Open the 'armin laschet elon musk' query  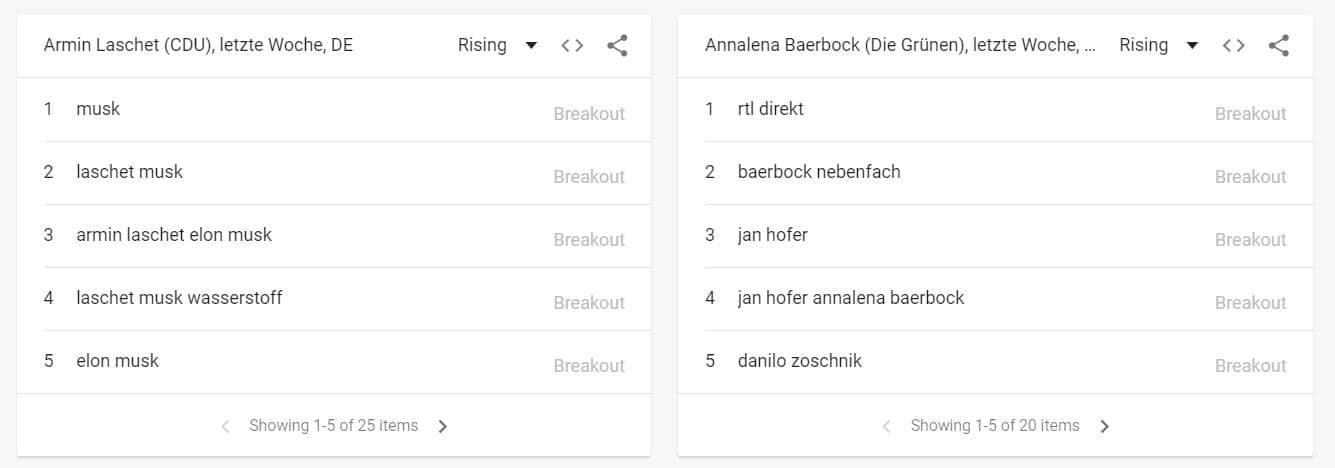[x=173, y=235]
